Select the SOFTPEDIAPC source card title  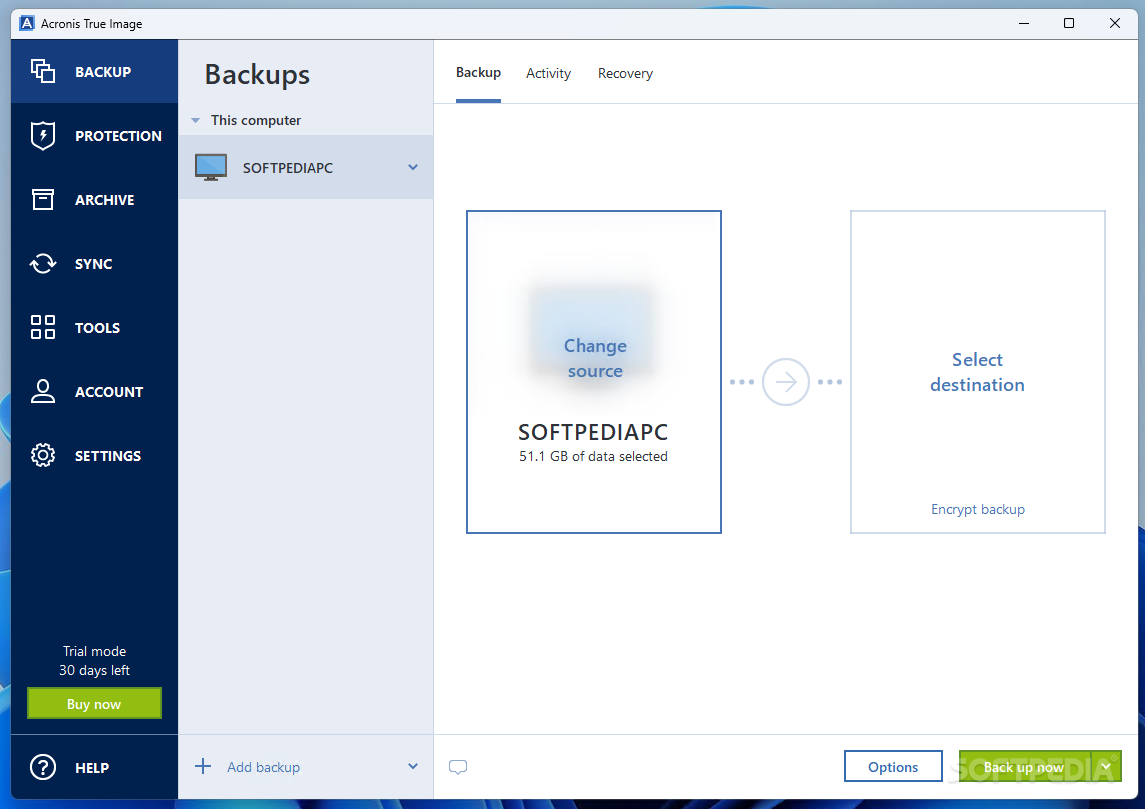pyautogui.click(x=593, y=432)
